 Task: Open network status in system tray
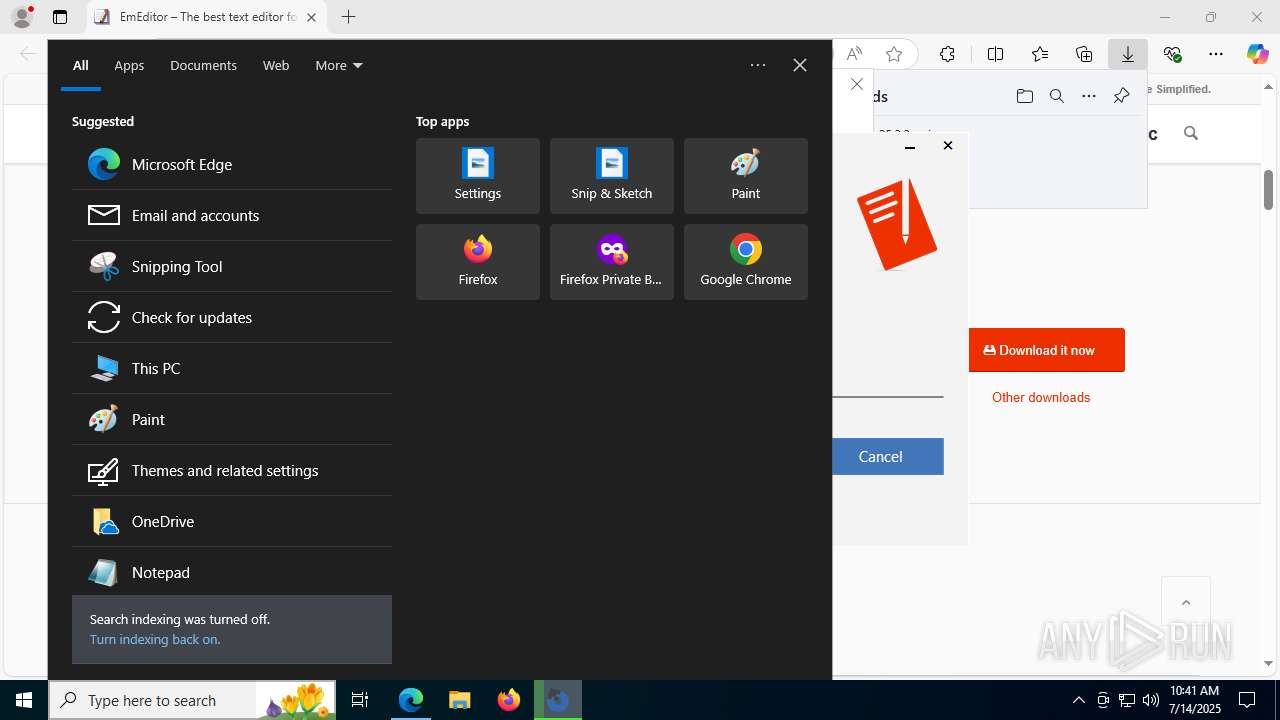[1127, 700]
